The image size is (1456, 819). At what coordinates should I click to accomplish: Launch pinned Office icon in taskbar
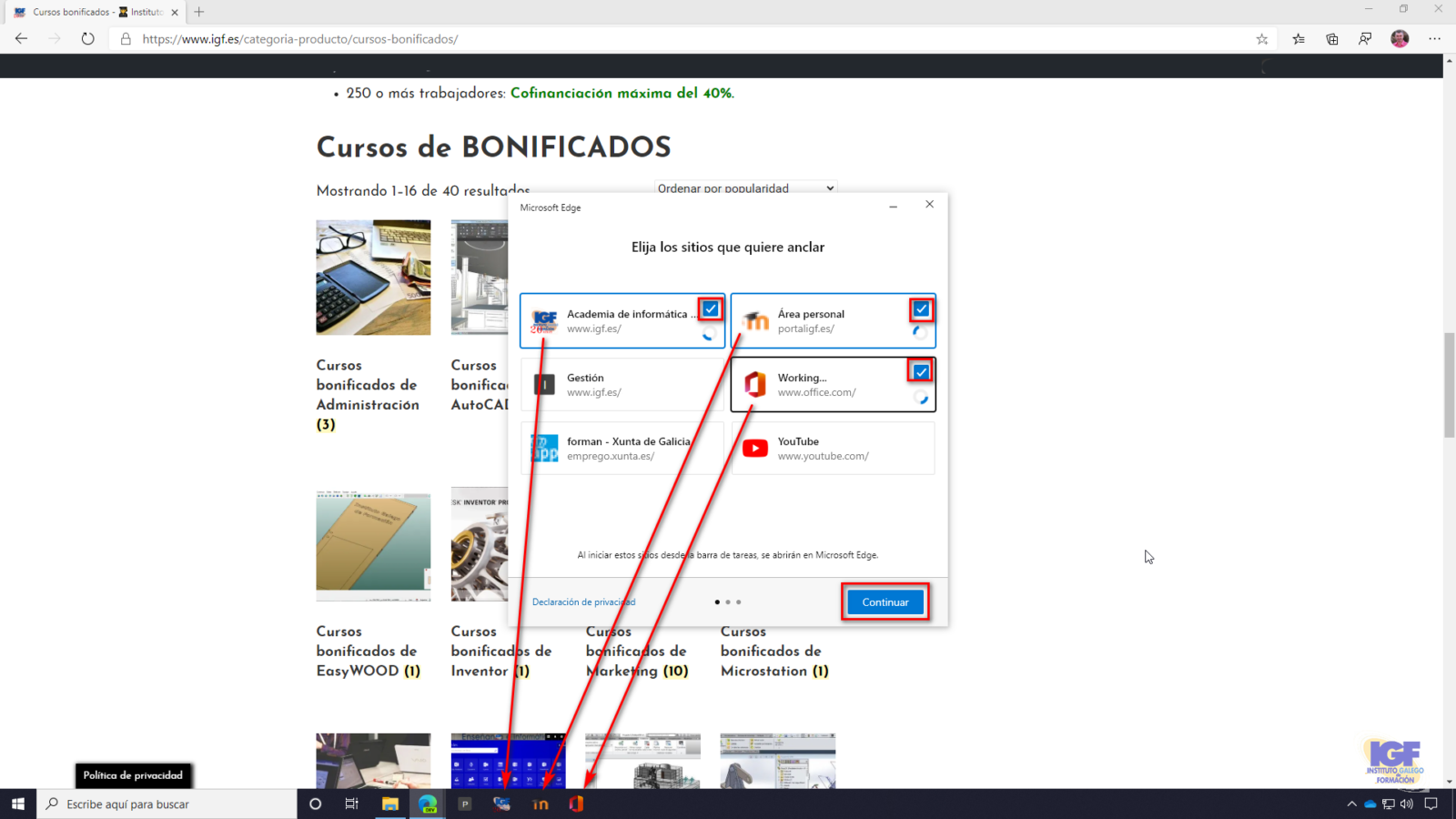pos(576,804)
